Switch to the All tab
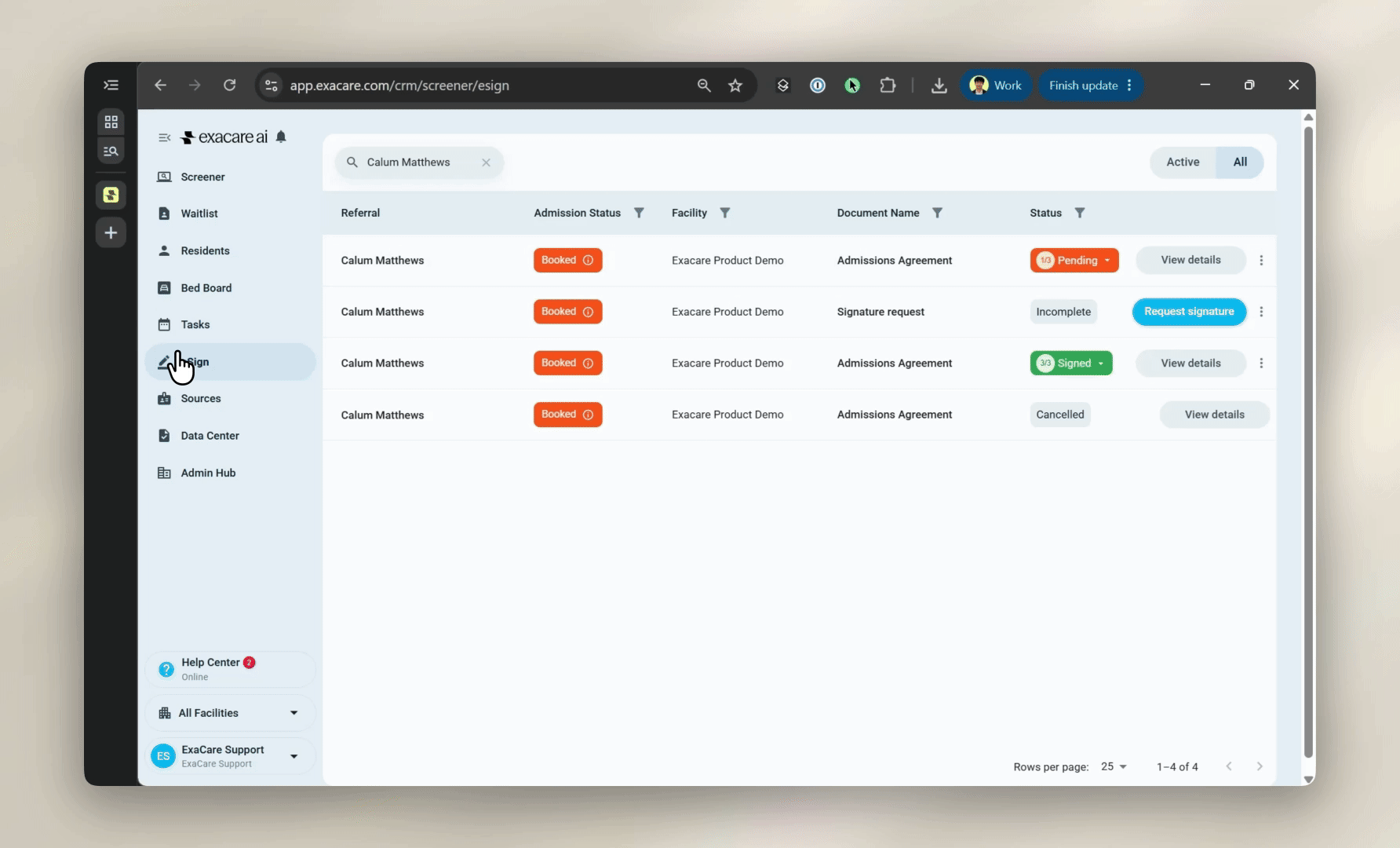 [x=1240, y=163]
